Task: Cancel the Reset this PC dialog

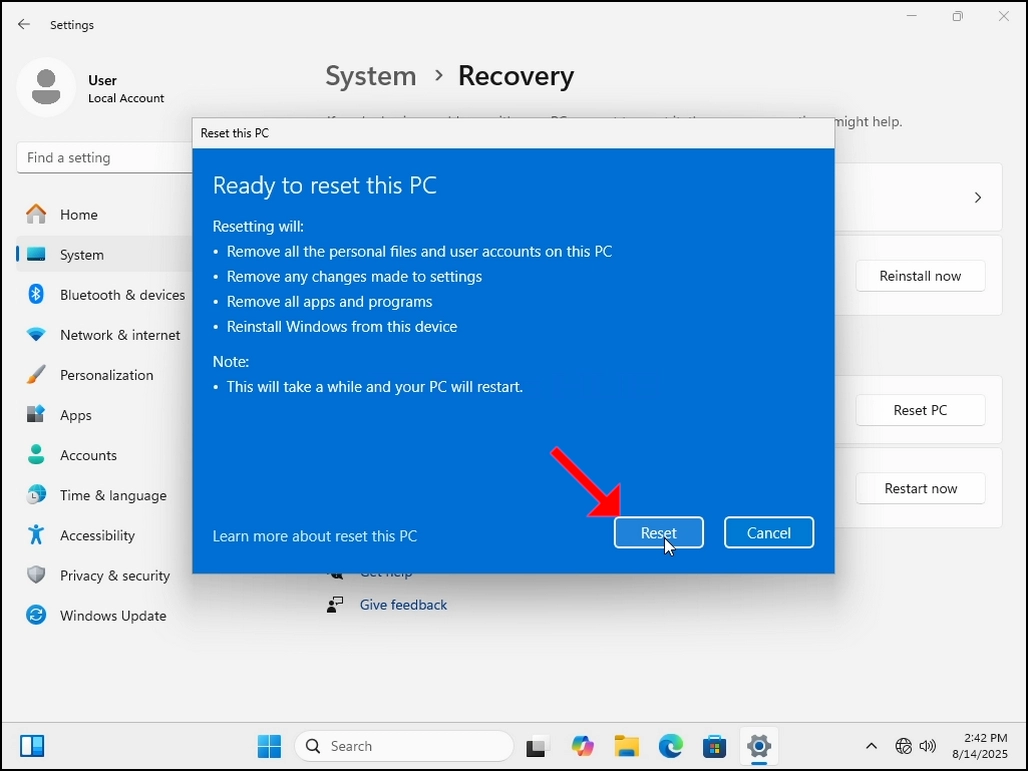Action: pos(768,532)
